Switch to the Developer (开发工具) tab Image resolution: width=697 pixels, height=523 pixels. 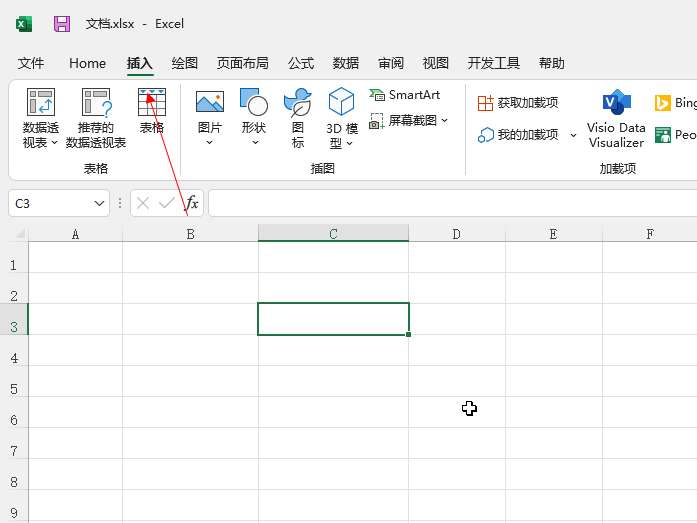click(493, 63)
